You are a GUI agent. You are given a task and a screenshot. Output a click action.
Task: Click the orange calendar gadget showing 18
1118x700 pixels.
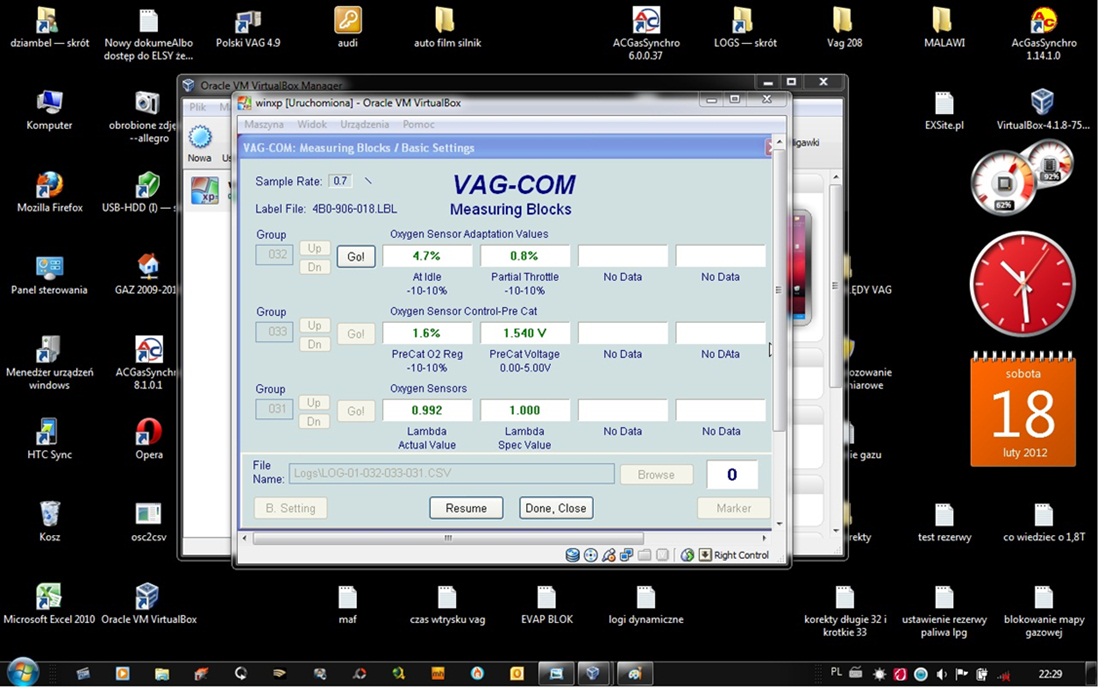(x=1023, y=409)
